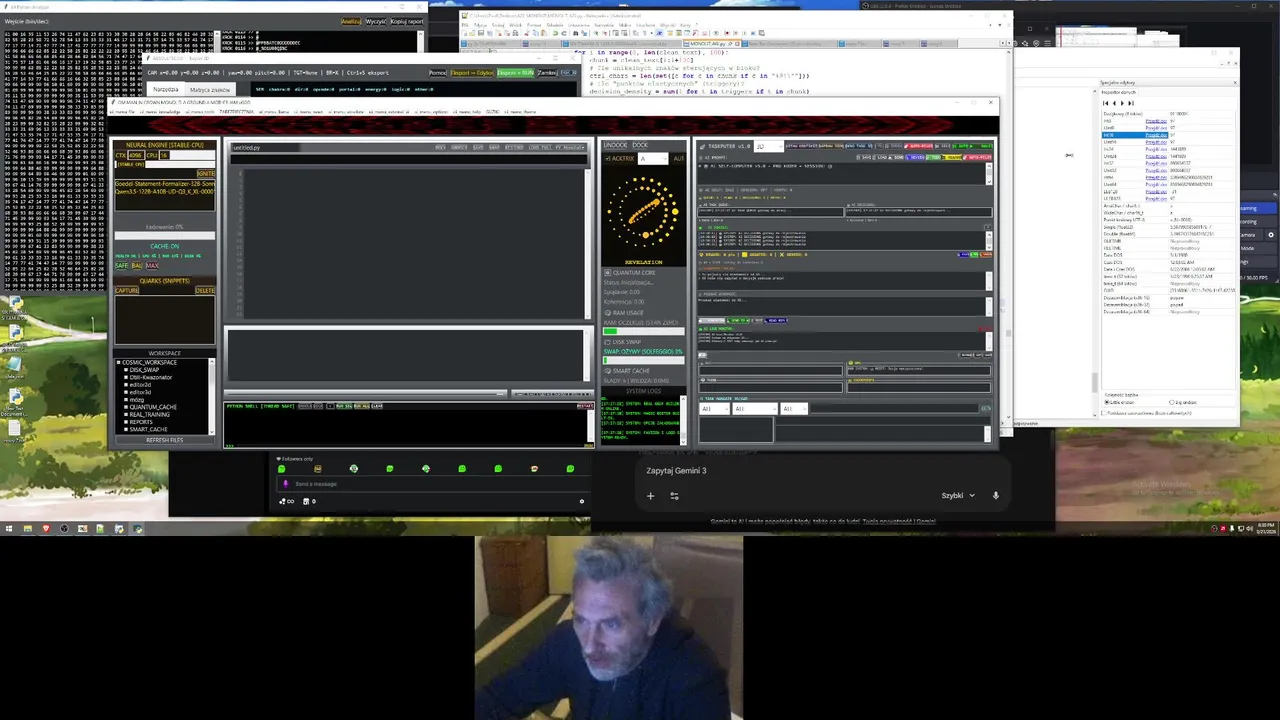The width and height of the screenshot is (1280, 720).
Task: Click the workspace file tree scrollbar
Action: pos(211,396)
